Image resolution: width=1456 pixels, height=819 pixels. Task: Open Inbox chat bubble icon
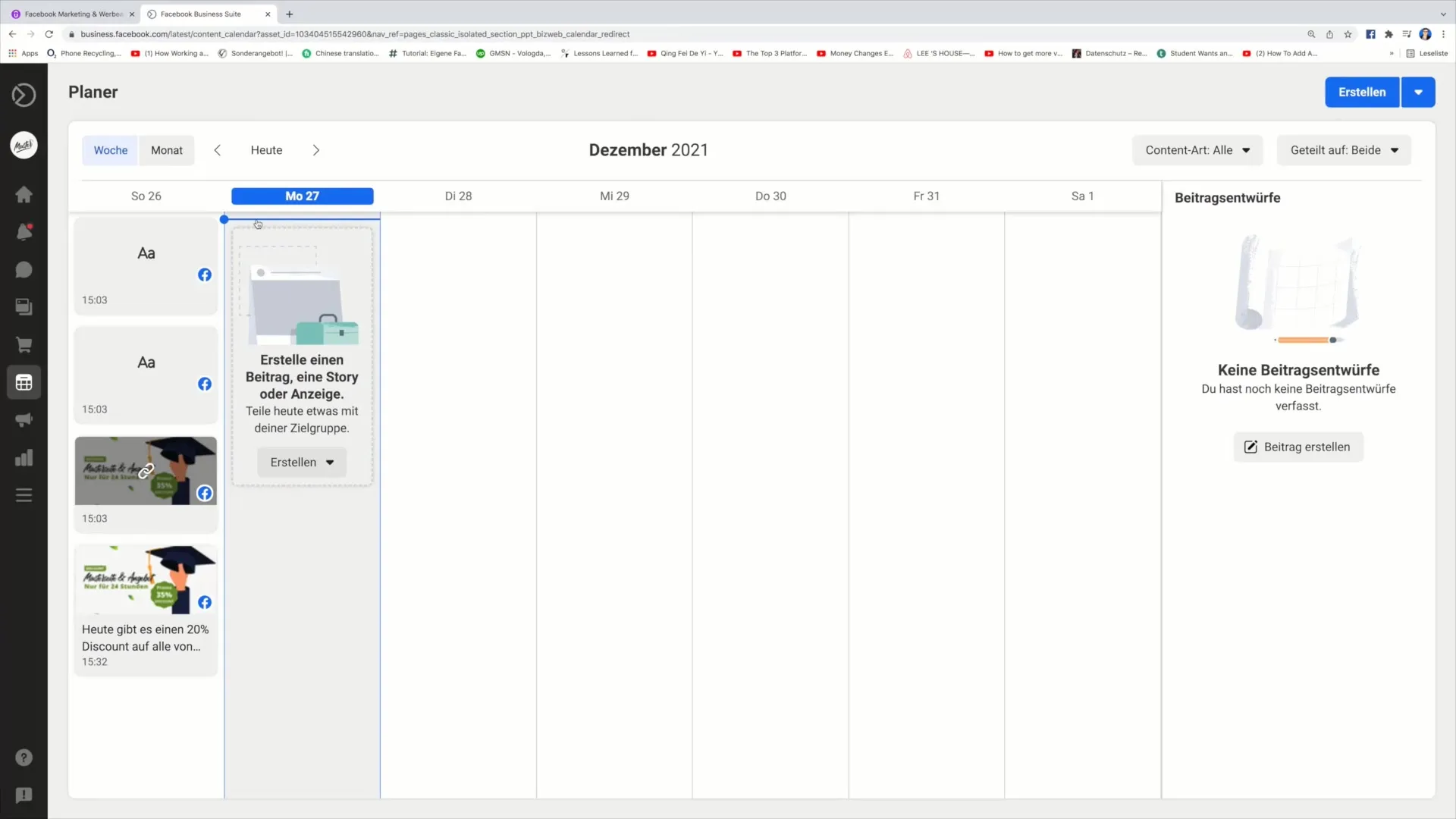[x=24, y=270]
